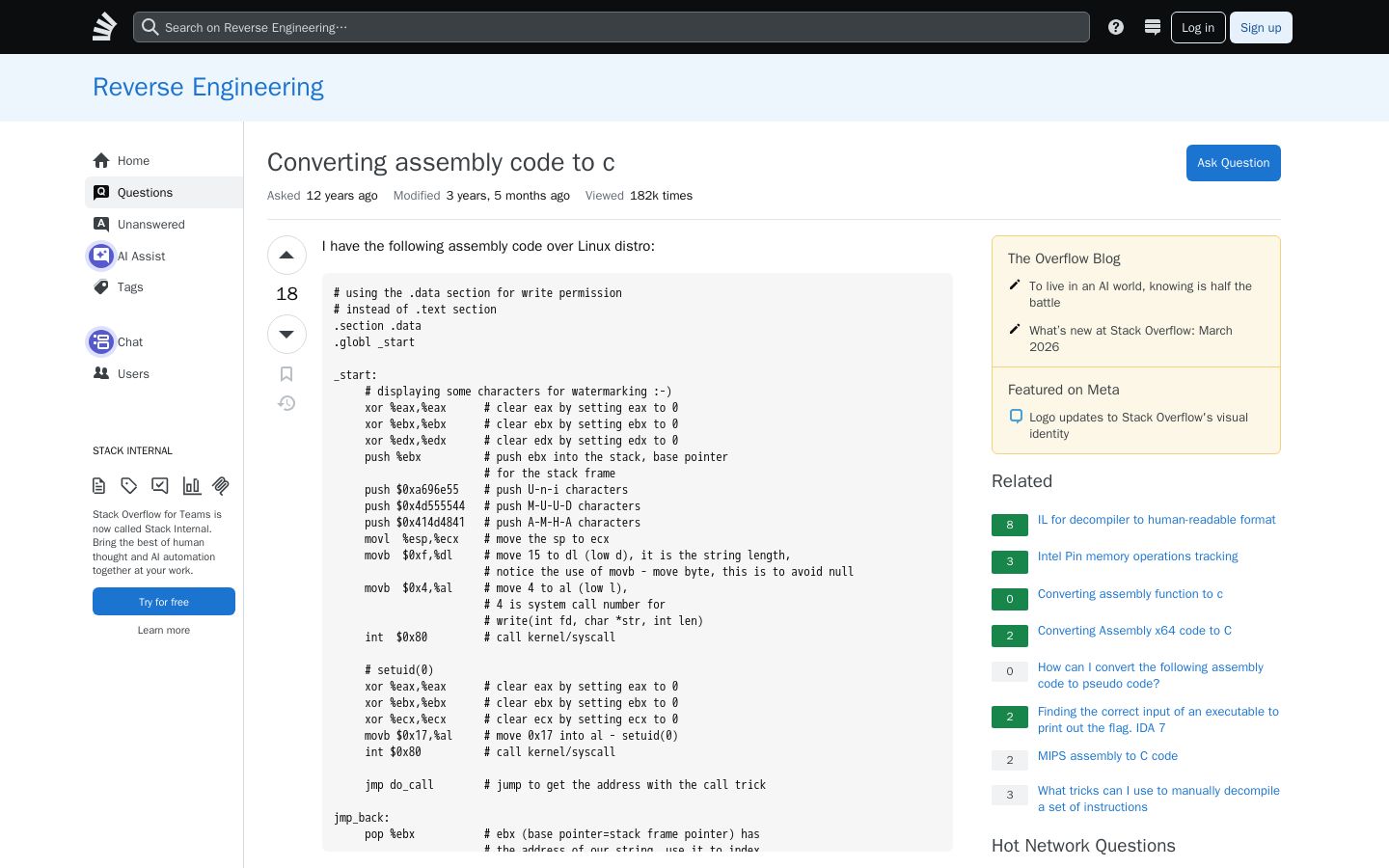Click the Chat bubble icon
This screenshot has height=868, width=1389.
(x=101, y=341)
